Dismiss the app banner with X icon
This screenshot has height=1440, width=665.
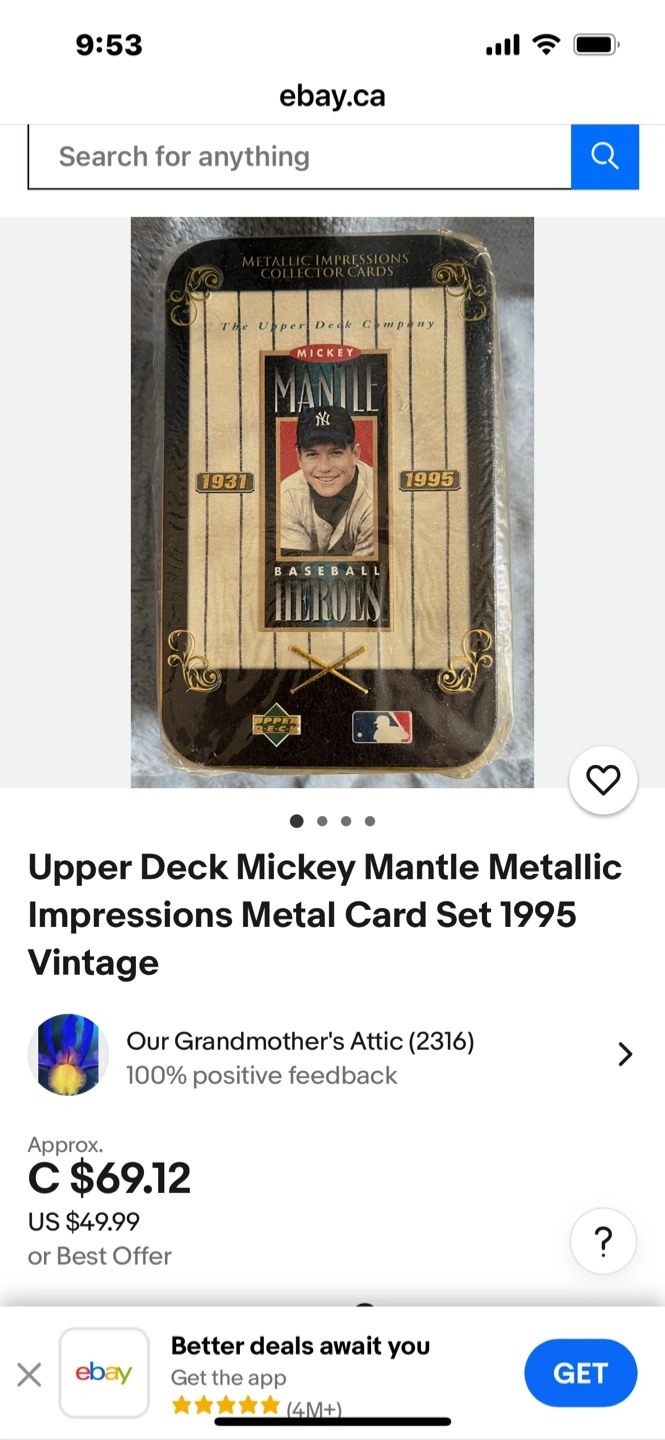29,1374
